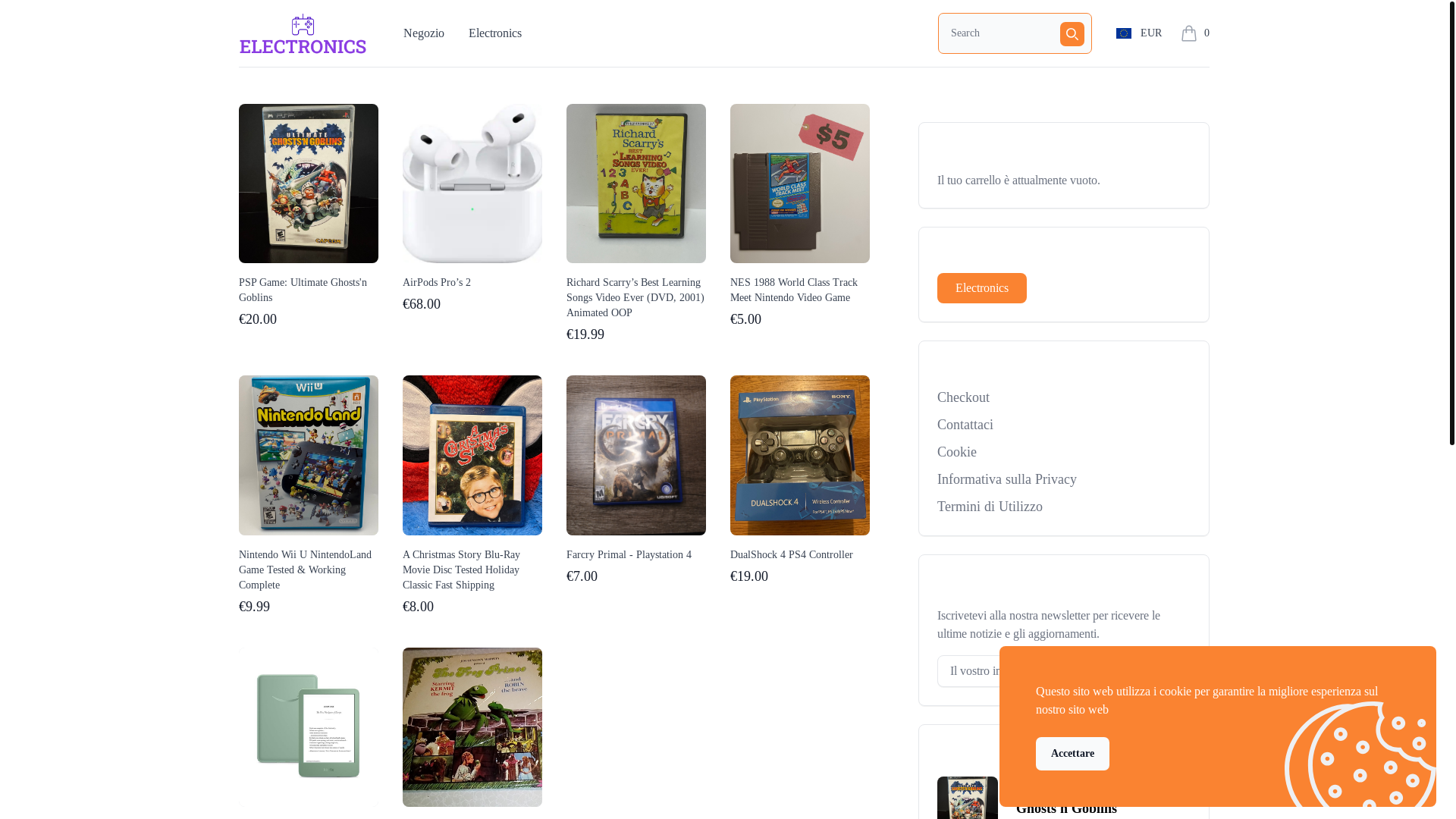Open the AirPods Pro's 2 product image
This screenshot has height=819, width=1456.
(x=472, y=184)
